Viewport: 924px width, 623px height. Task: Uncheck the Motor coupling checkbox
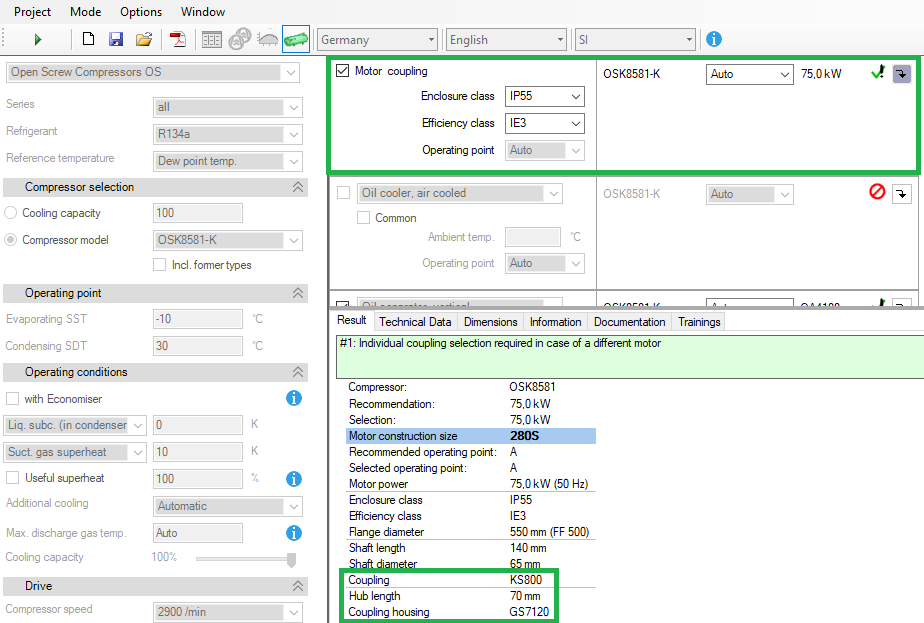pos(341,71)
